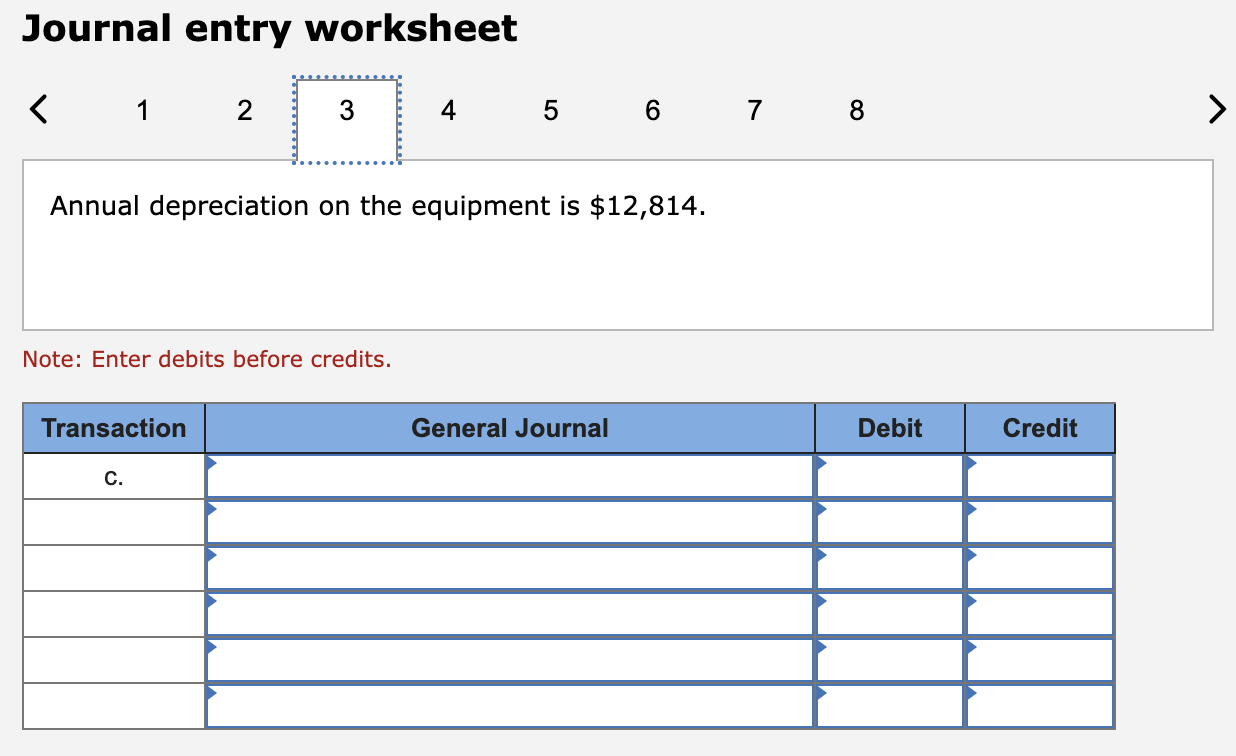The height and width of the screenshot is (756, 1236).
Task: Open journal entry tab 1
Action: click(x=143, y=110)
